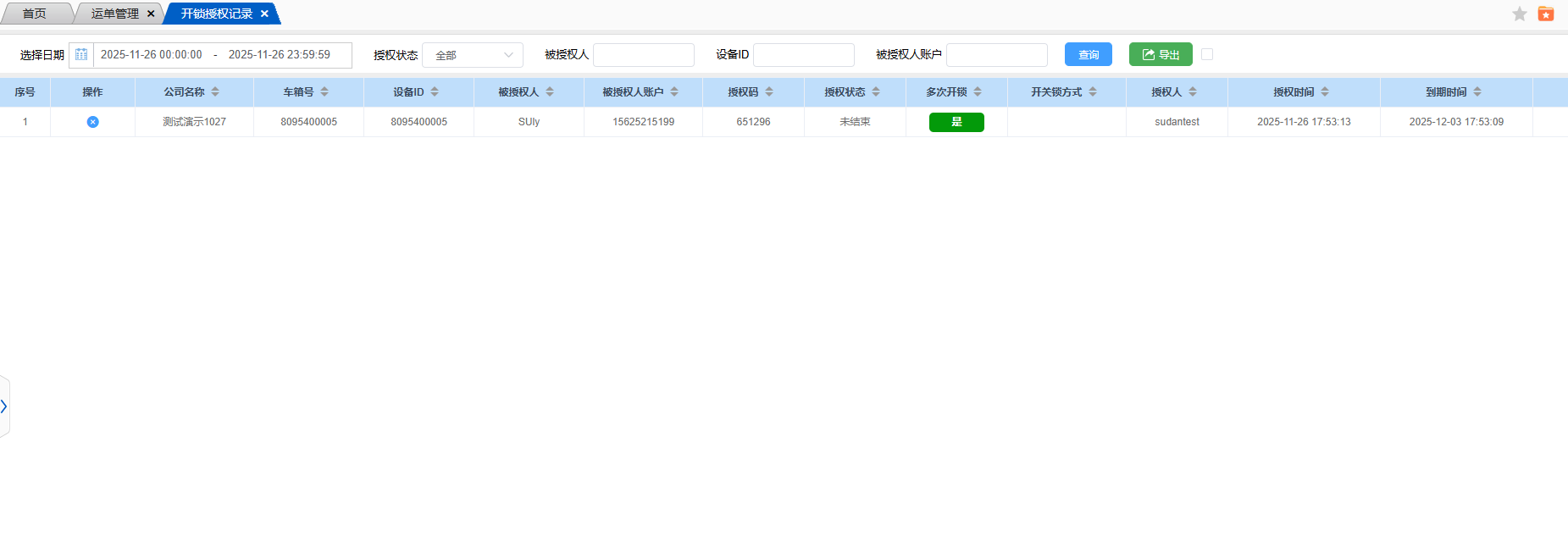Open the 授权状态 dropdown
This screenshot has width=1568, height=536.
[472, 55]
